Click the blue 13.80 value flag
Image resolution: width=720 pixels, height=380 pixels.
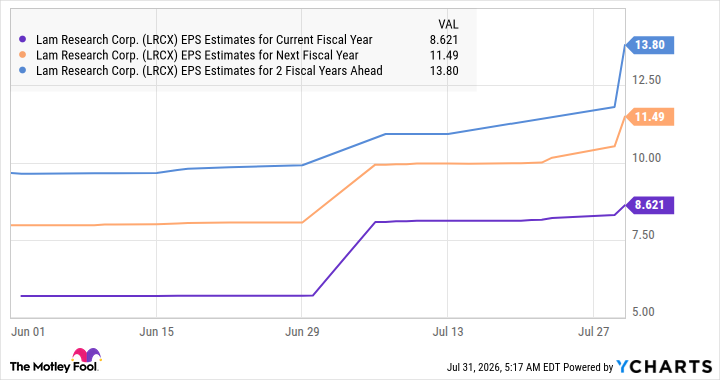click(649, 45)
